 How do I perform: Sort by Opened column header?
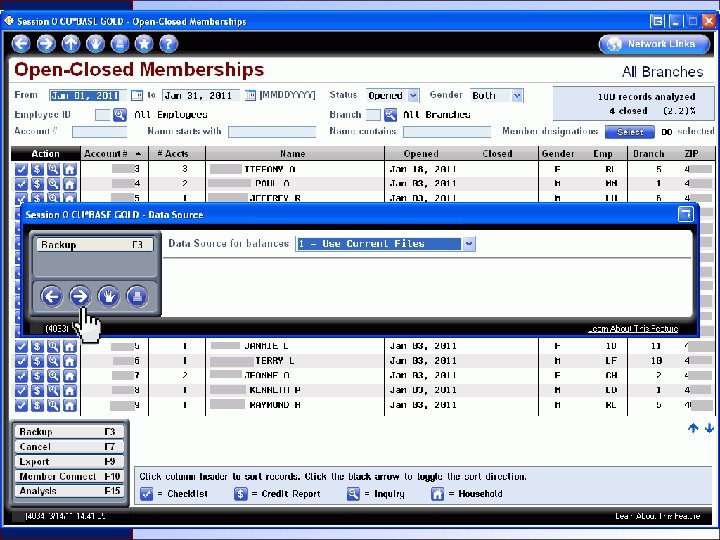click(x=421, y=154)
